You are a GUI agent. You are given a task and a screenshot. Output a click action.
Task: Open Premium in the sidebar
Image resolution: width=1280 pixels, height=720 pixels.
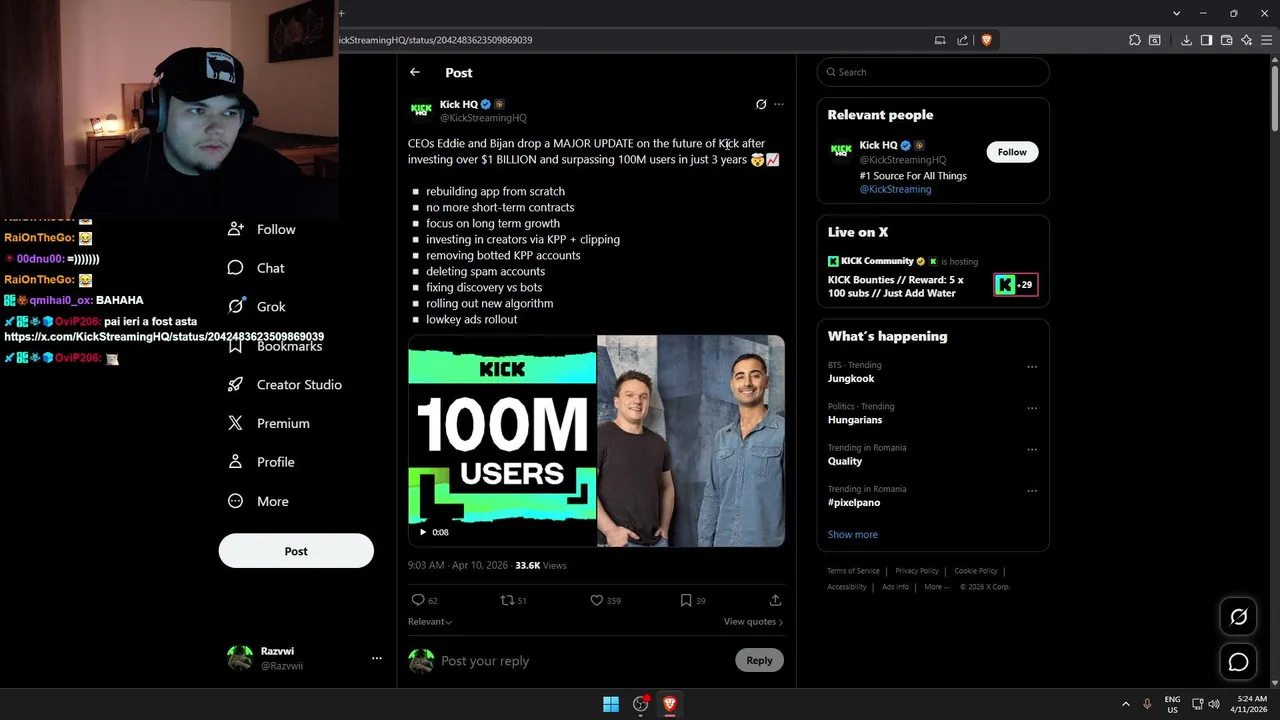tap(269, 423)
